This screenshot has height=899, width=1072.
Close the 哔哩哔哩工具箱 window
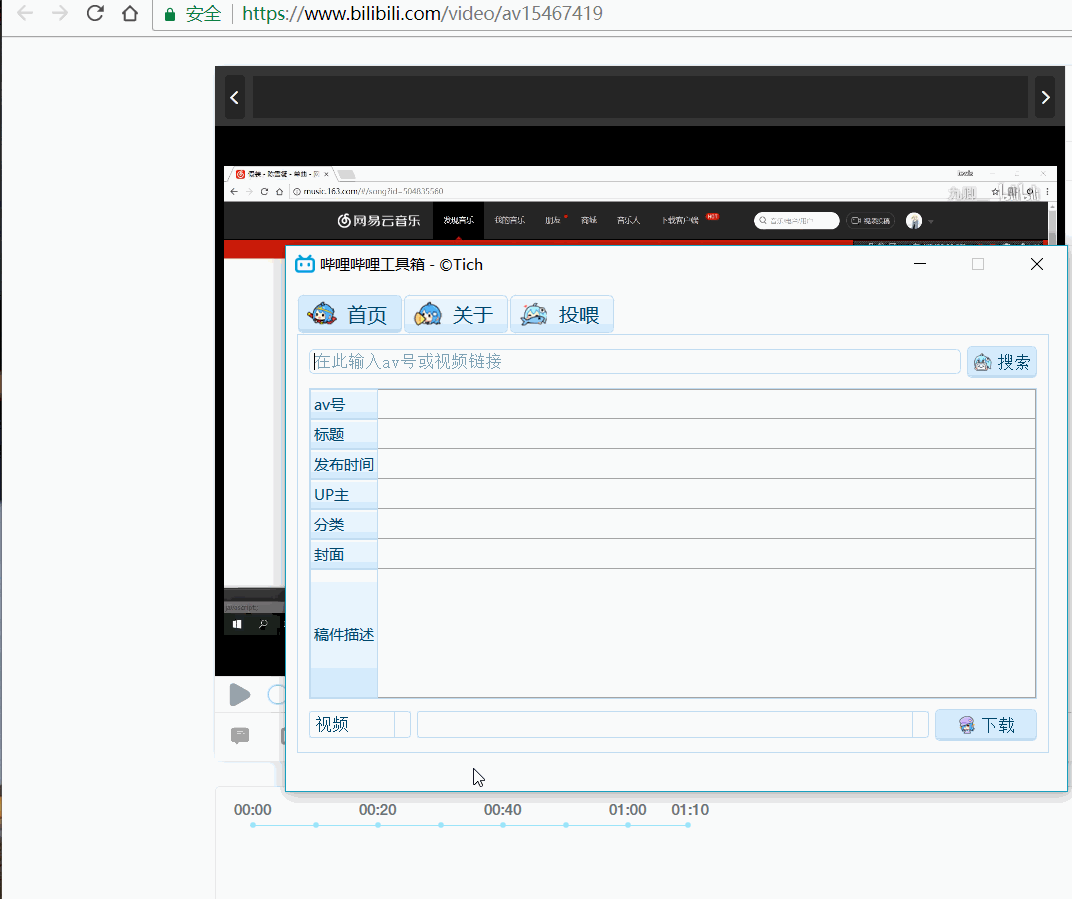point(1036,264)
